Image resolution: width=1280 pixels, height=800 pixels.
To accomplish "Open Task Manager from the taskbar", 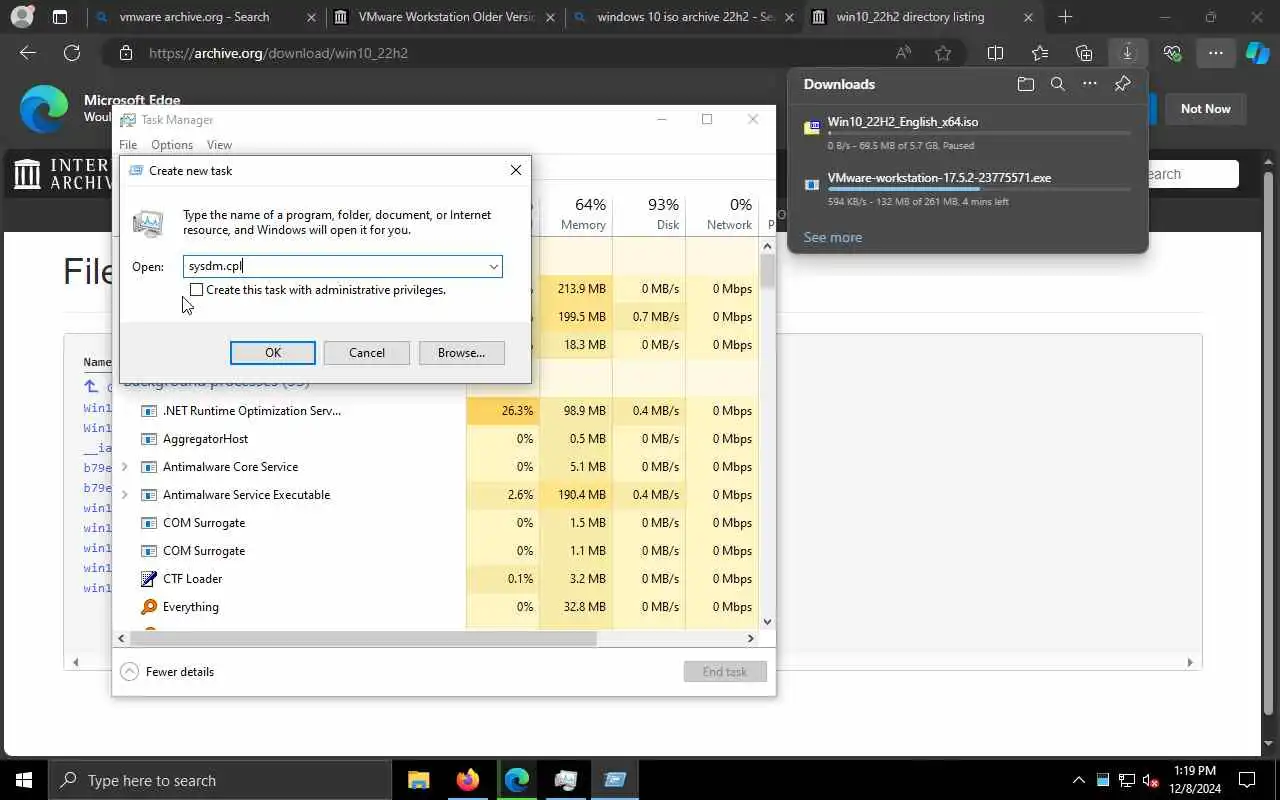I will 566,780.
